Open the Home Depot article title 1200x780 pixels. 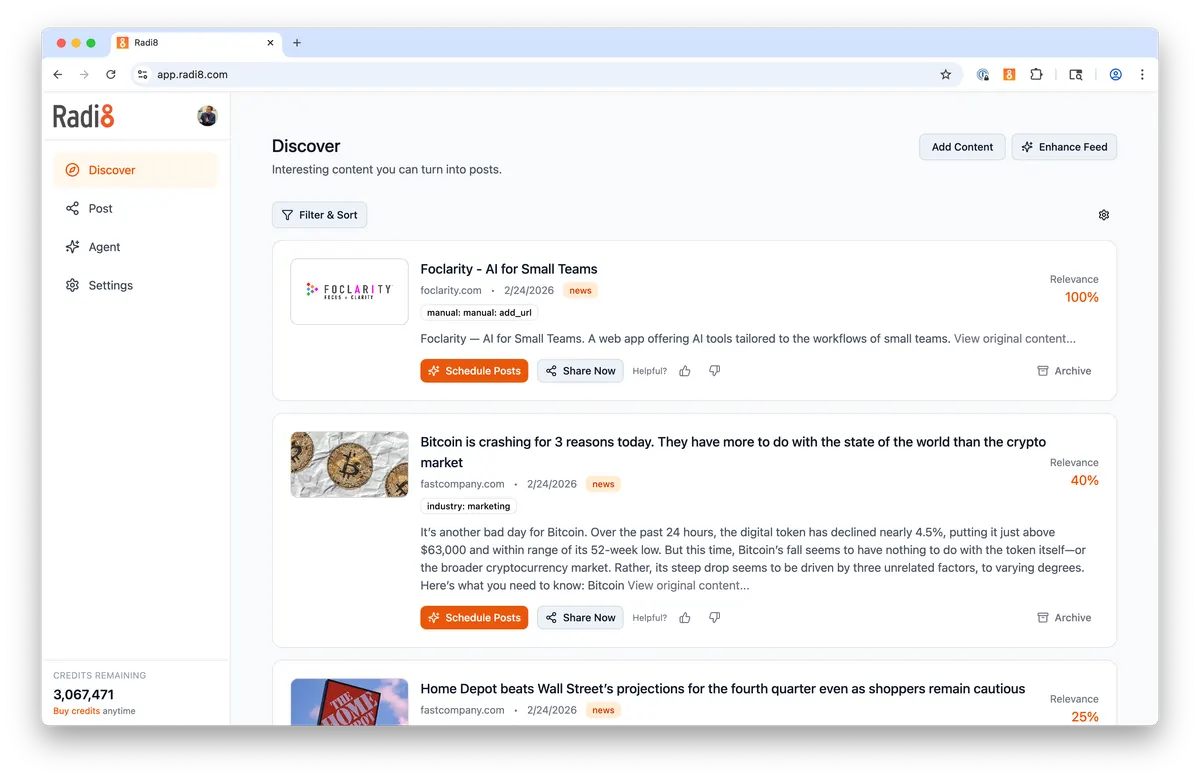(722, 689)
